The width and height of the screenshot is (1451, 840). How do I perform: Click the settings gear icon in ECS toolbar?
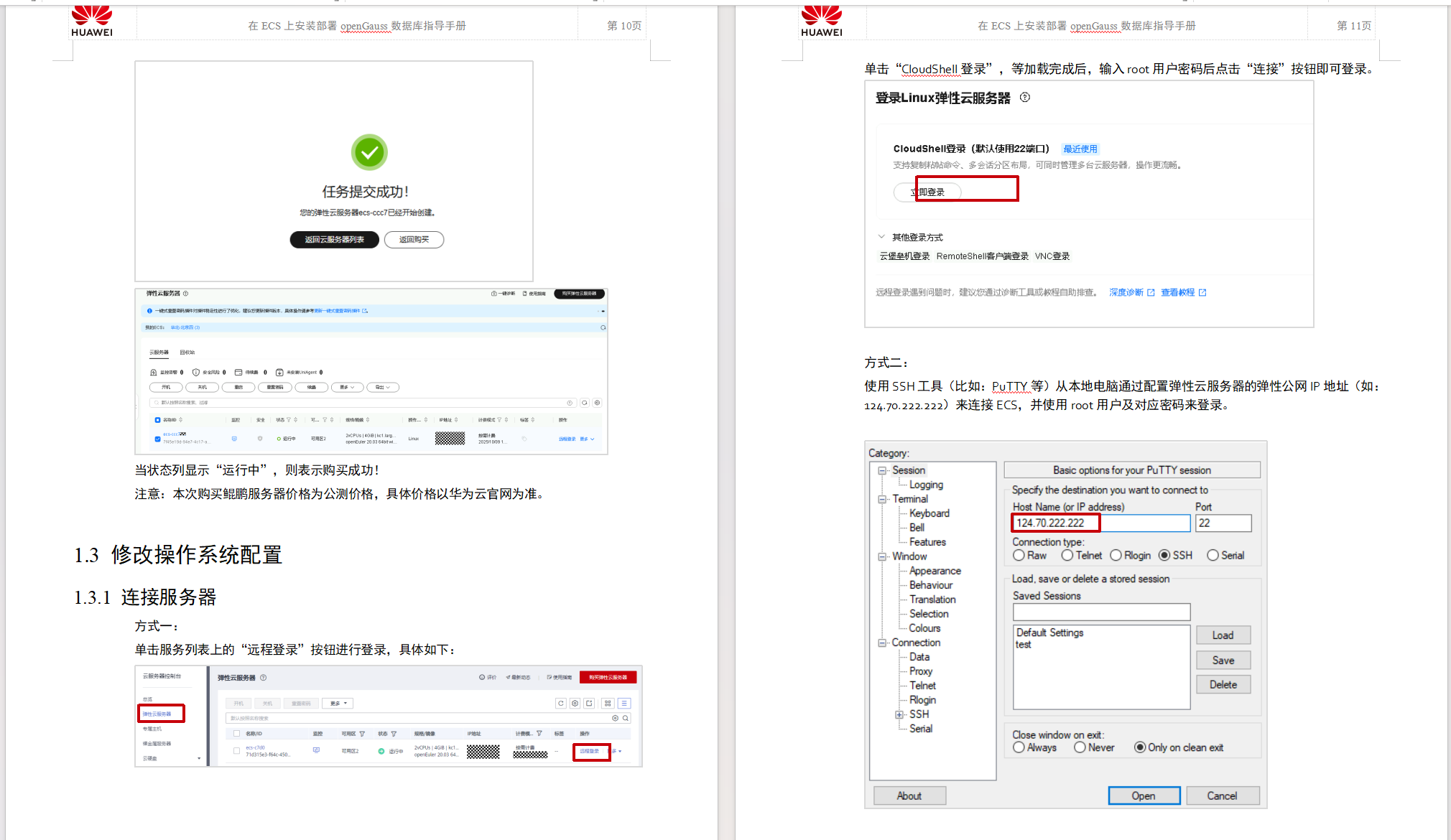click(575, 704)
